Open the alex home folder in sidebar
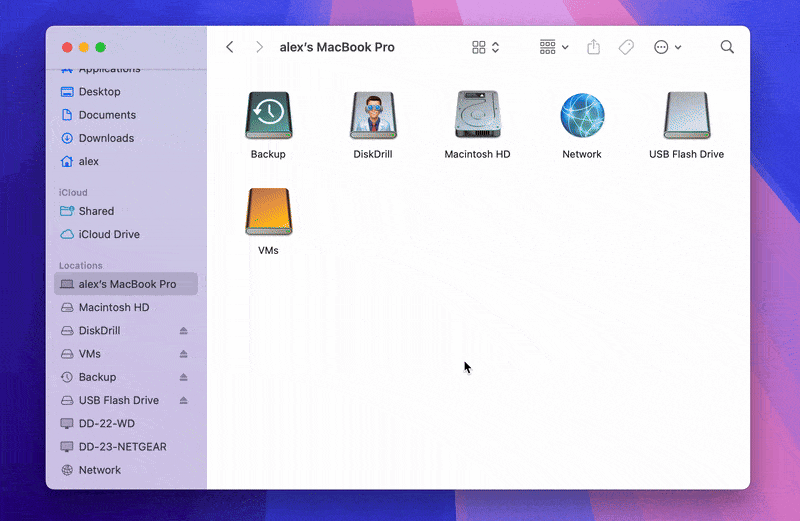The image size is (800, 521). point(126,161)
